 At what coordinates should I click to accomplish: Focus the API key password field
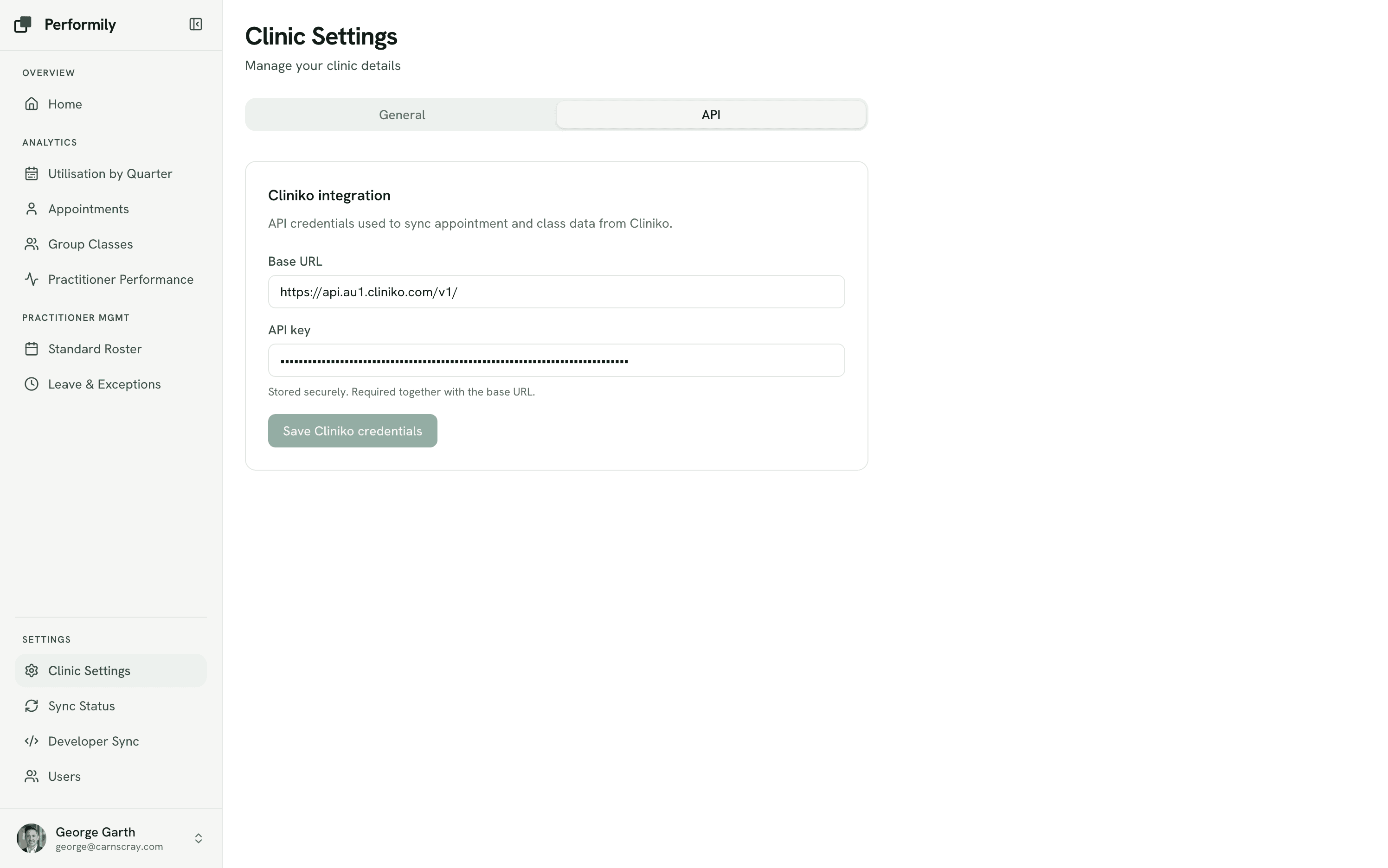click(x=556, y=361)
